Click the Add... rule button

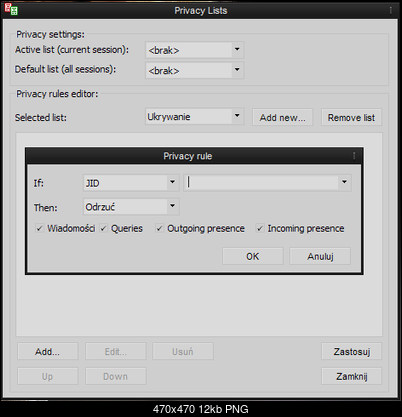[x=48, y=351]
